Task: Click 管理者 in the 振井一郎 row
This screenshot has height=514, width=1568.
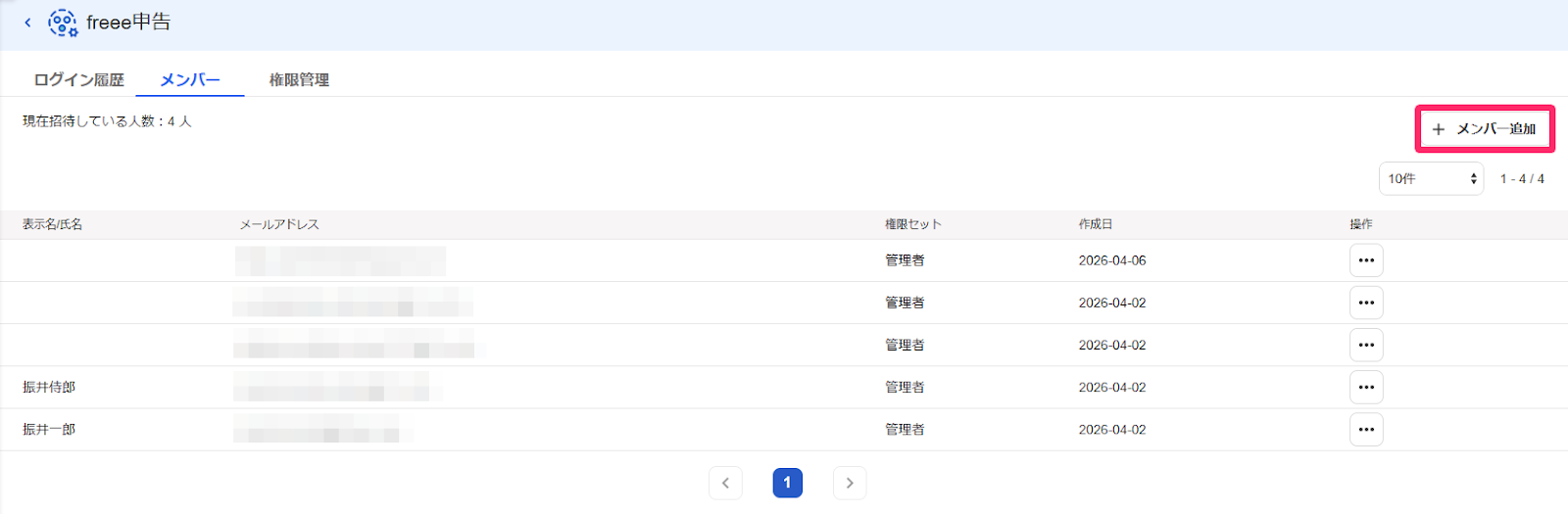Action: 905,429
